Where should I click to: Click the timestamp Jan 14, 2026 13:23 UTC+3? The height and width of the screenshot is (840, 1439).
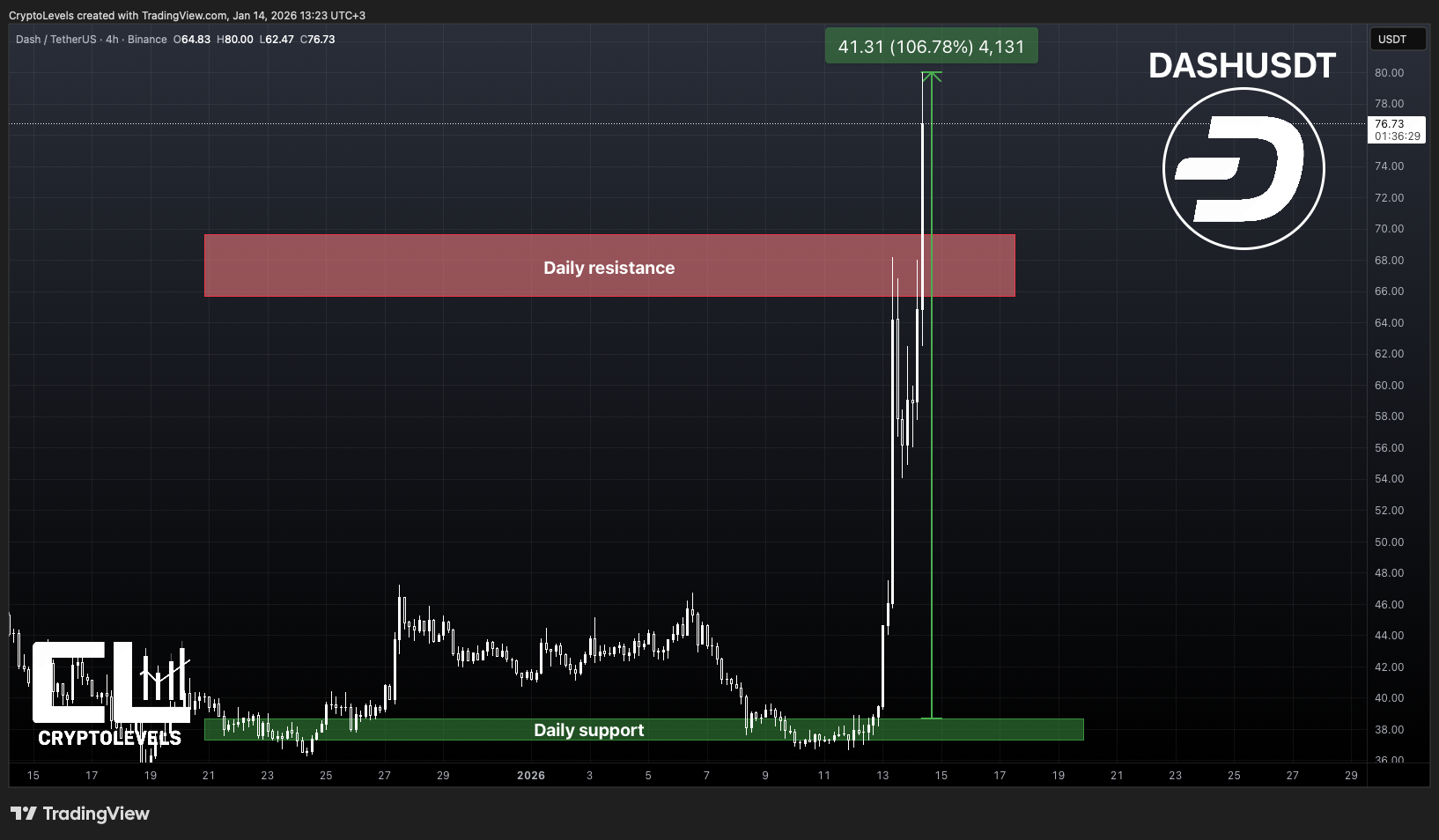click(299, 16)
